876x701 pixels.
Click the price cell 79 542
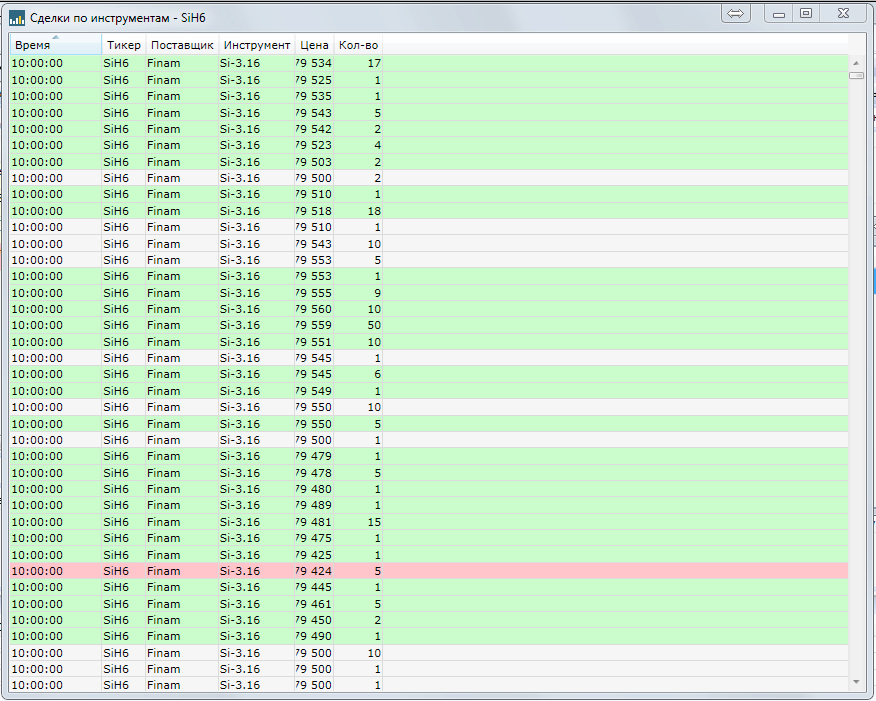(313, 129)
